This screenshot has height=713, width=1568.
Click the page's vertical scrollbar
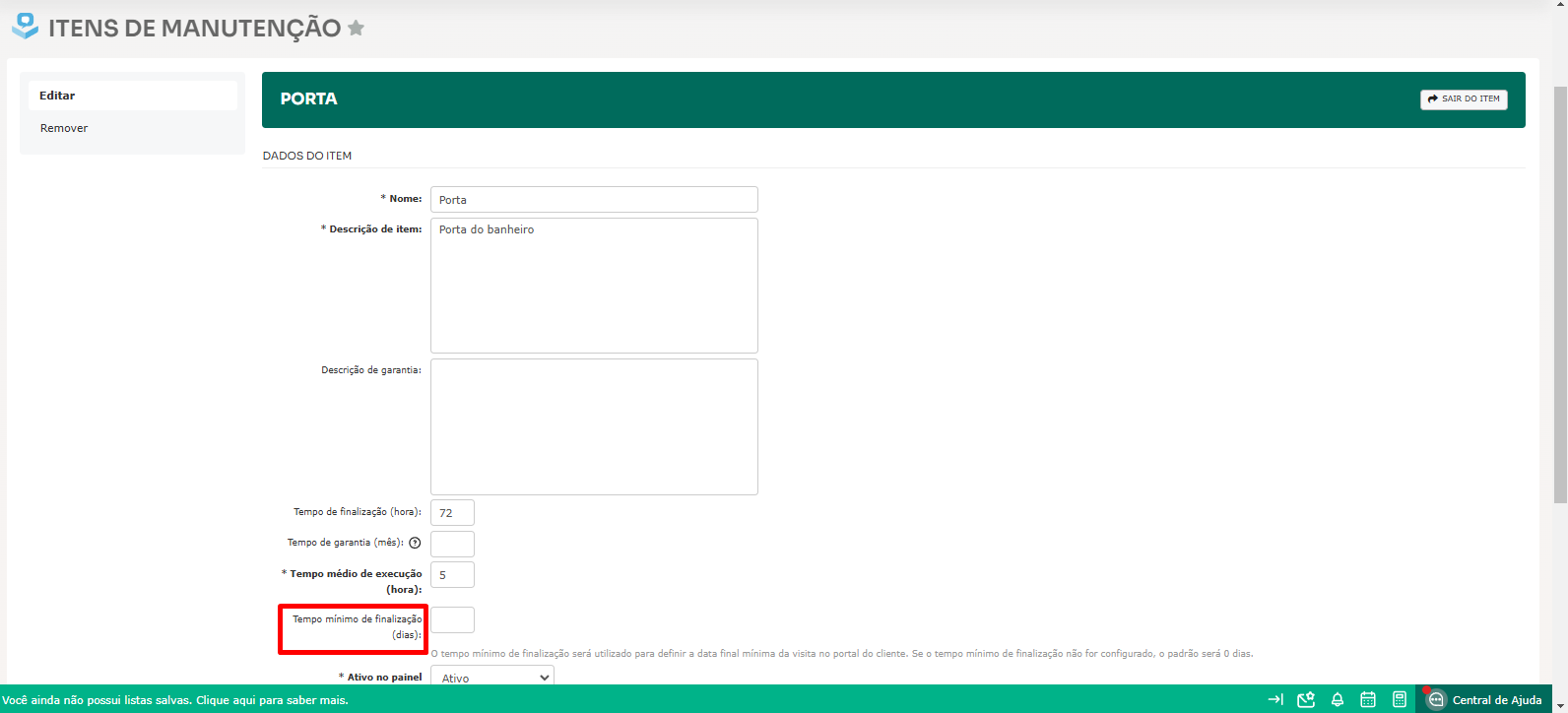[x=1560, y=295]
